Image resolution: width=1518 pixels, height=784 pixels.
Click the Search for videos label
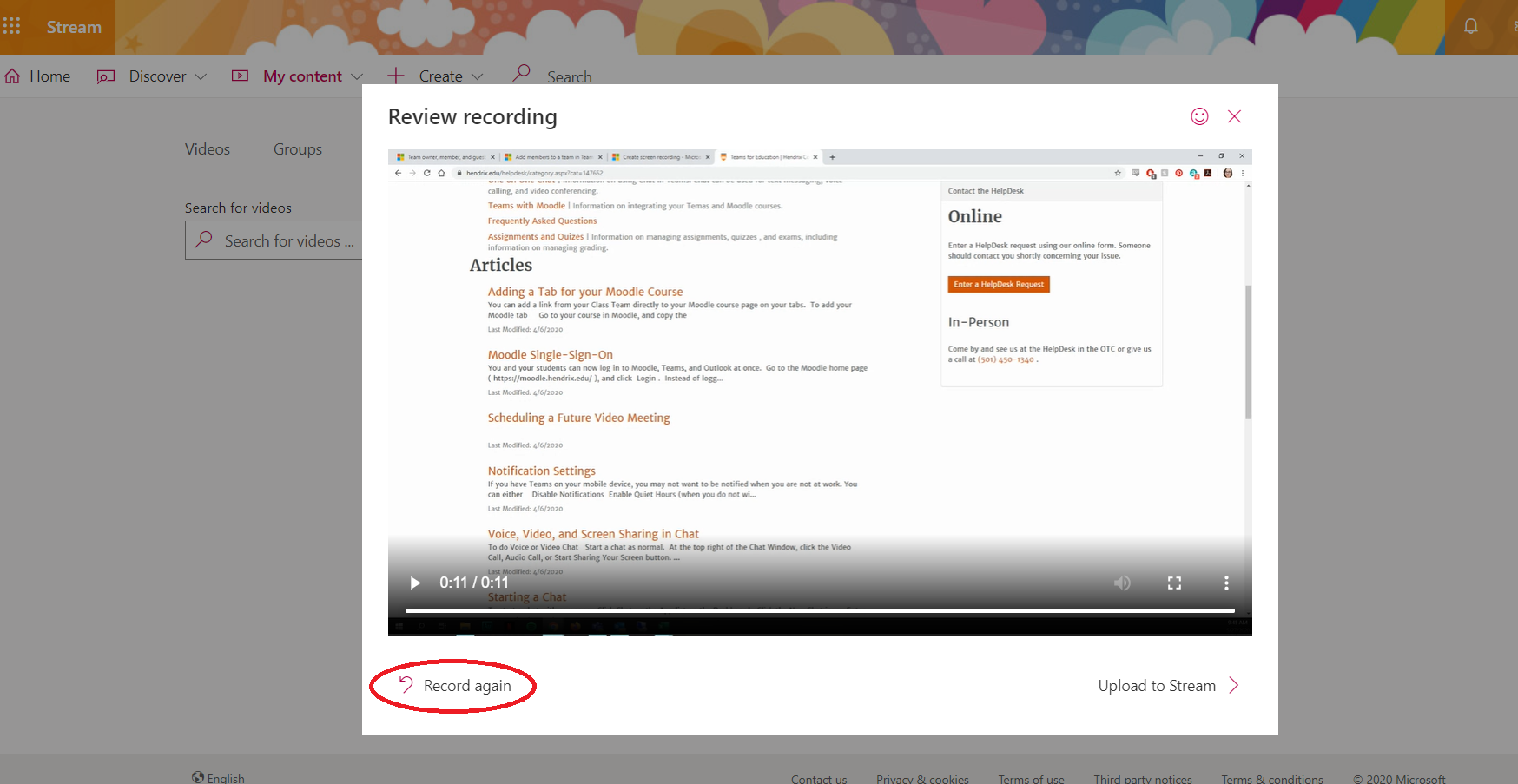tap(238, 208)
